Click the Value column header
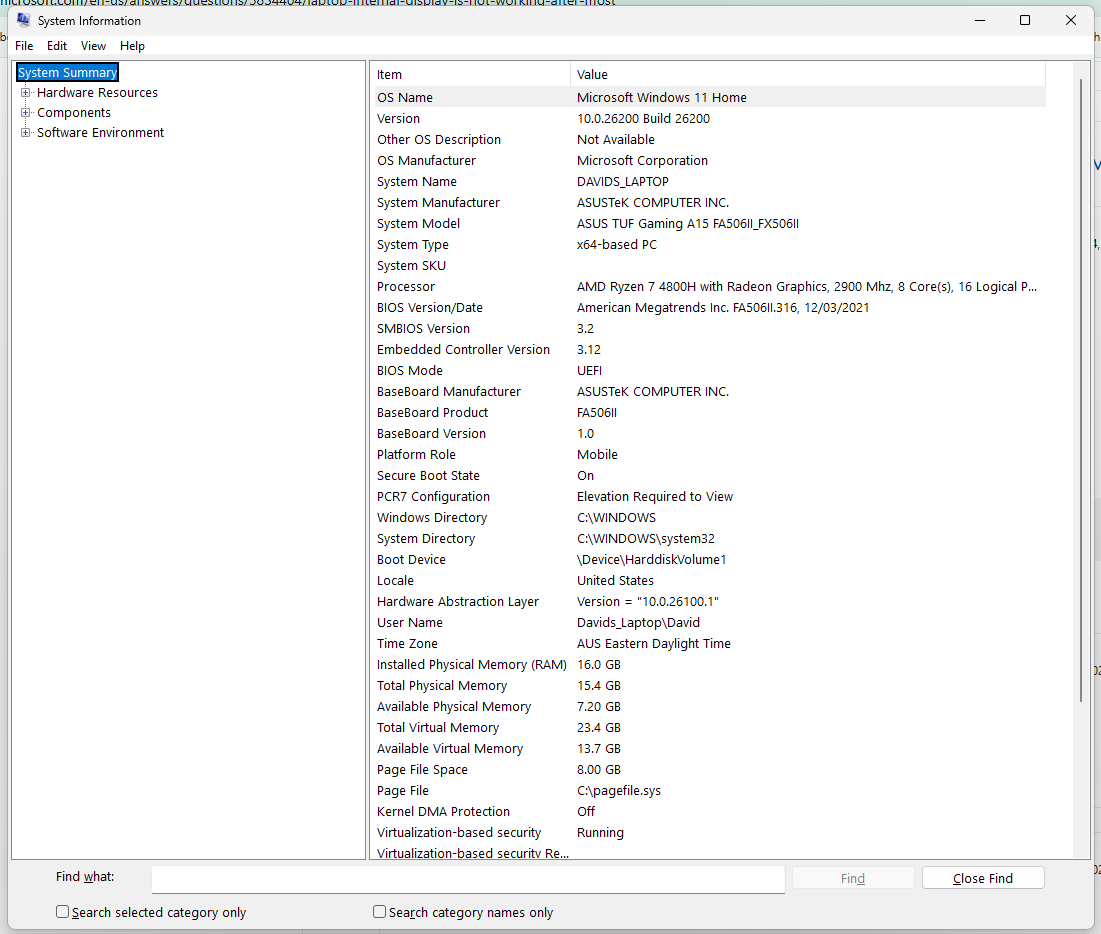The height and width of the screenshot is (934, 1101). point(807,74)
